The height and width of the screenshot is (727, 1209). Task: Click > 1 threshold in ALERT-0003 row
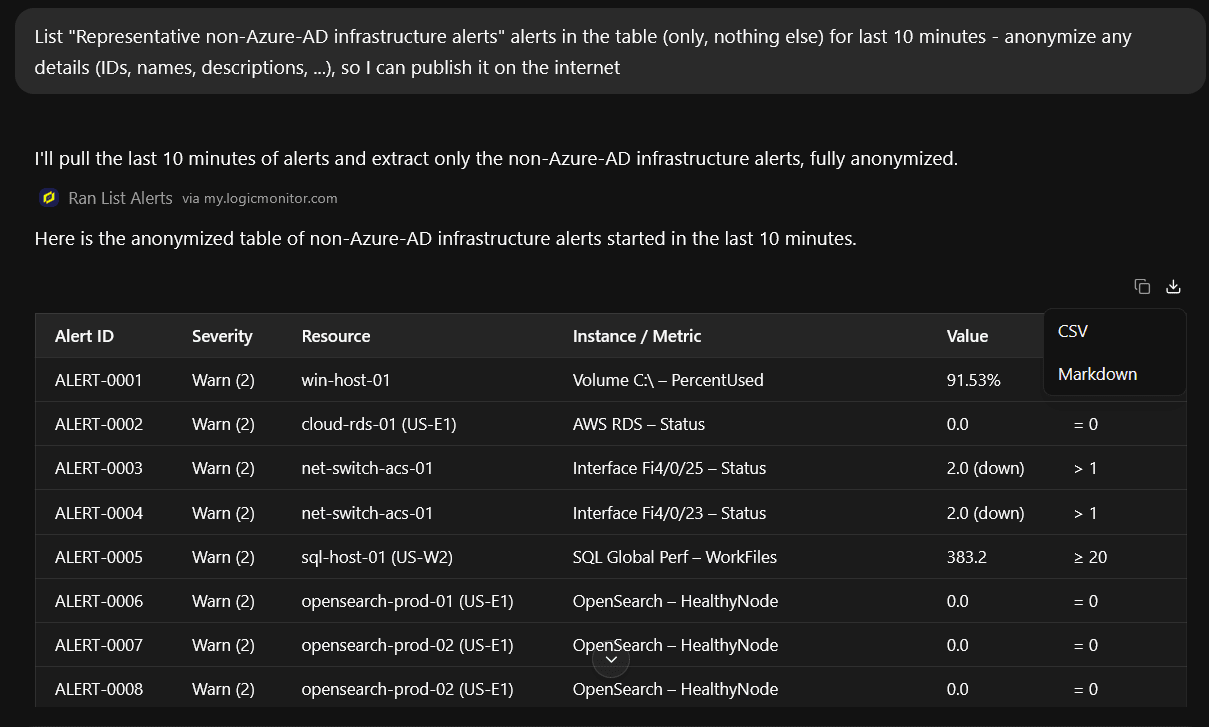(1085, 468)
